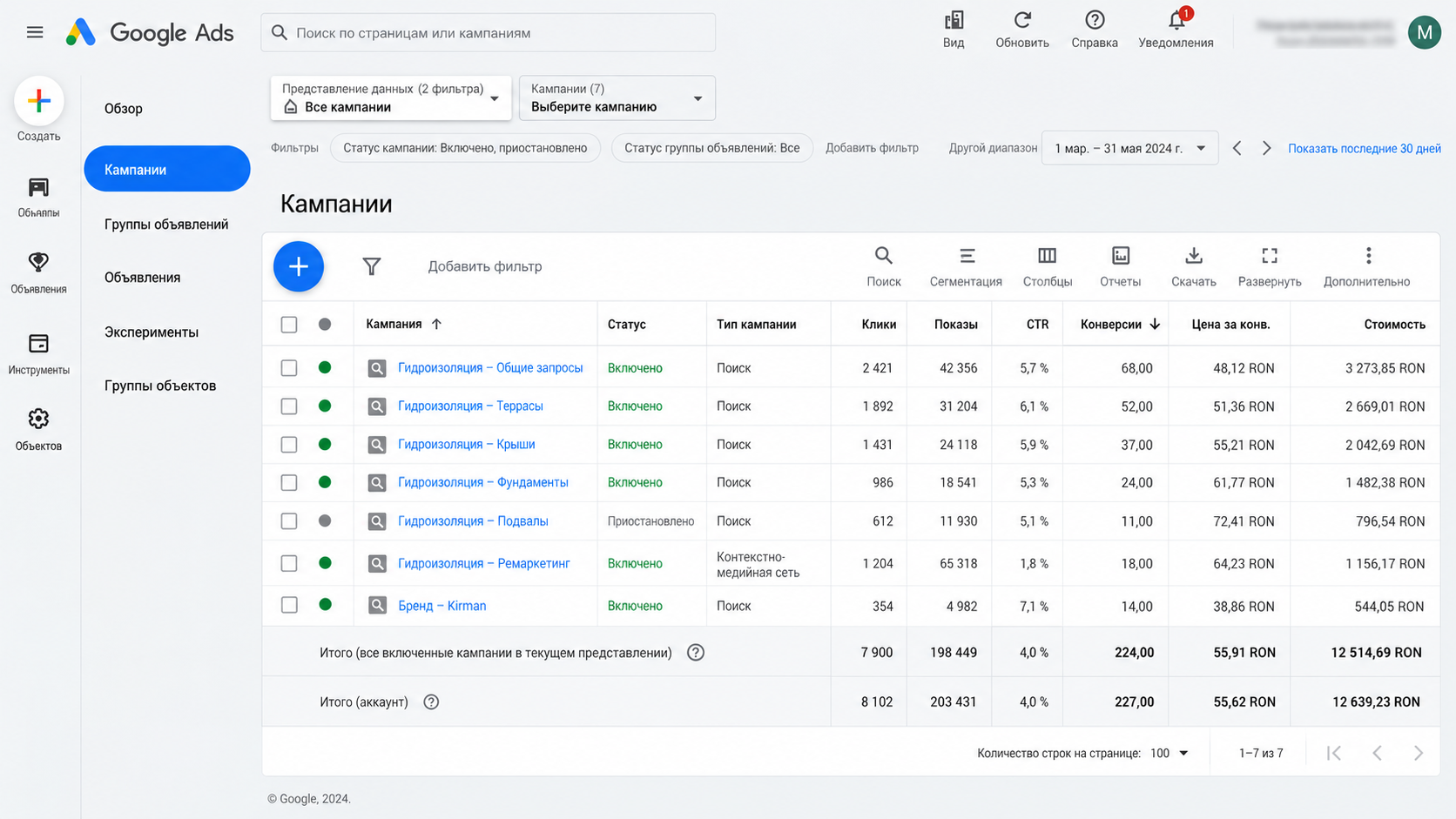Sort by Стоимость column header

click(1394, 325)
